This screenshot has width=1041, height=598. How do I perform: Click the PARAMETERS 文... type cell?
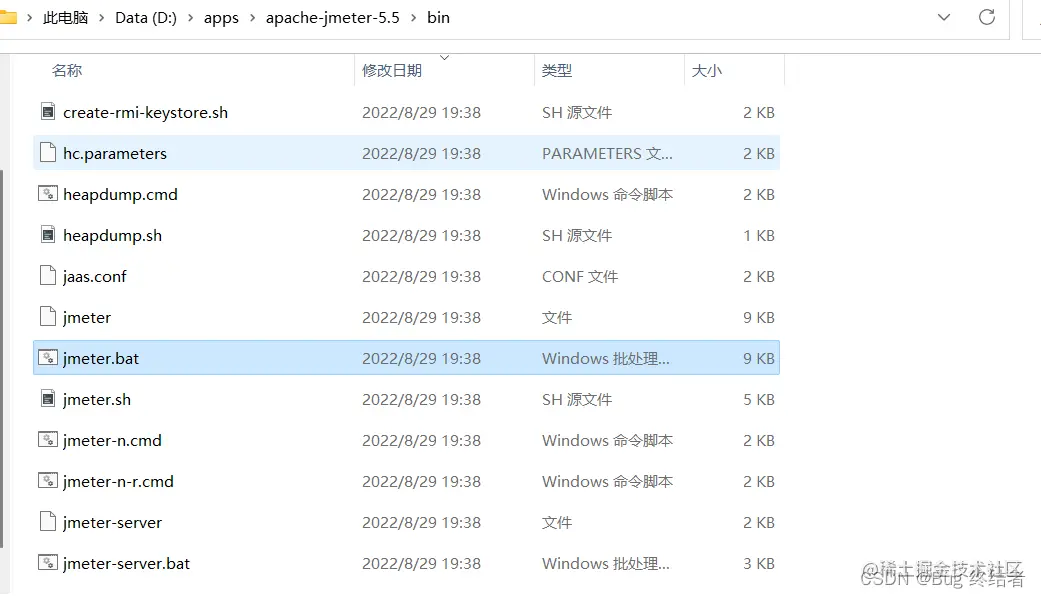pyautogui.click(x=607, y=153)
